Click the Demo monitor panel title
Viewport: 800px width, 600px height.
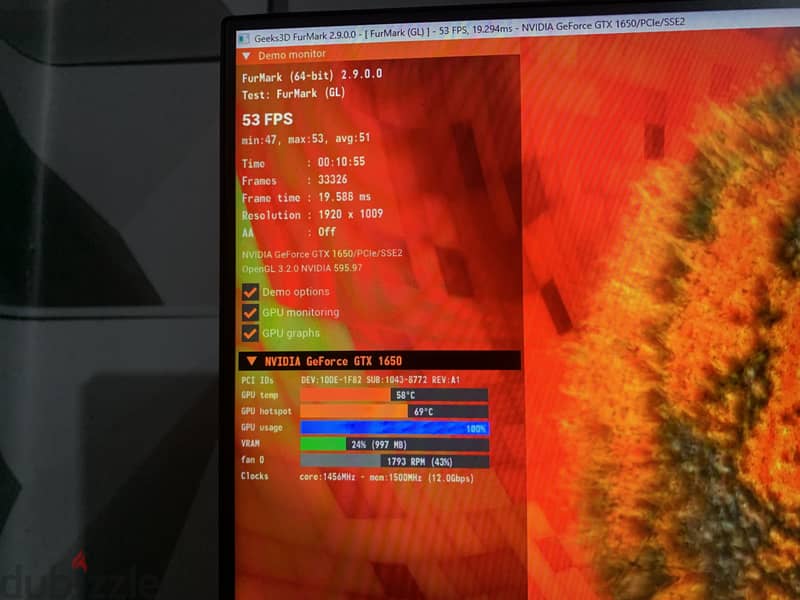tap(292, 55)
